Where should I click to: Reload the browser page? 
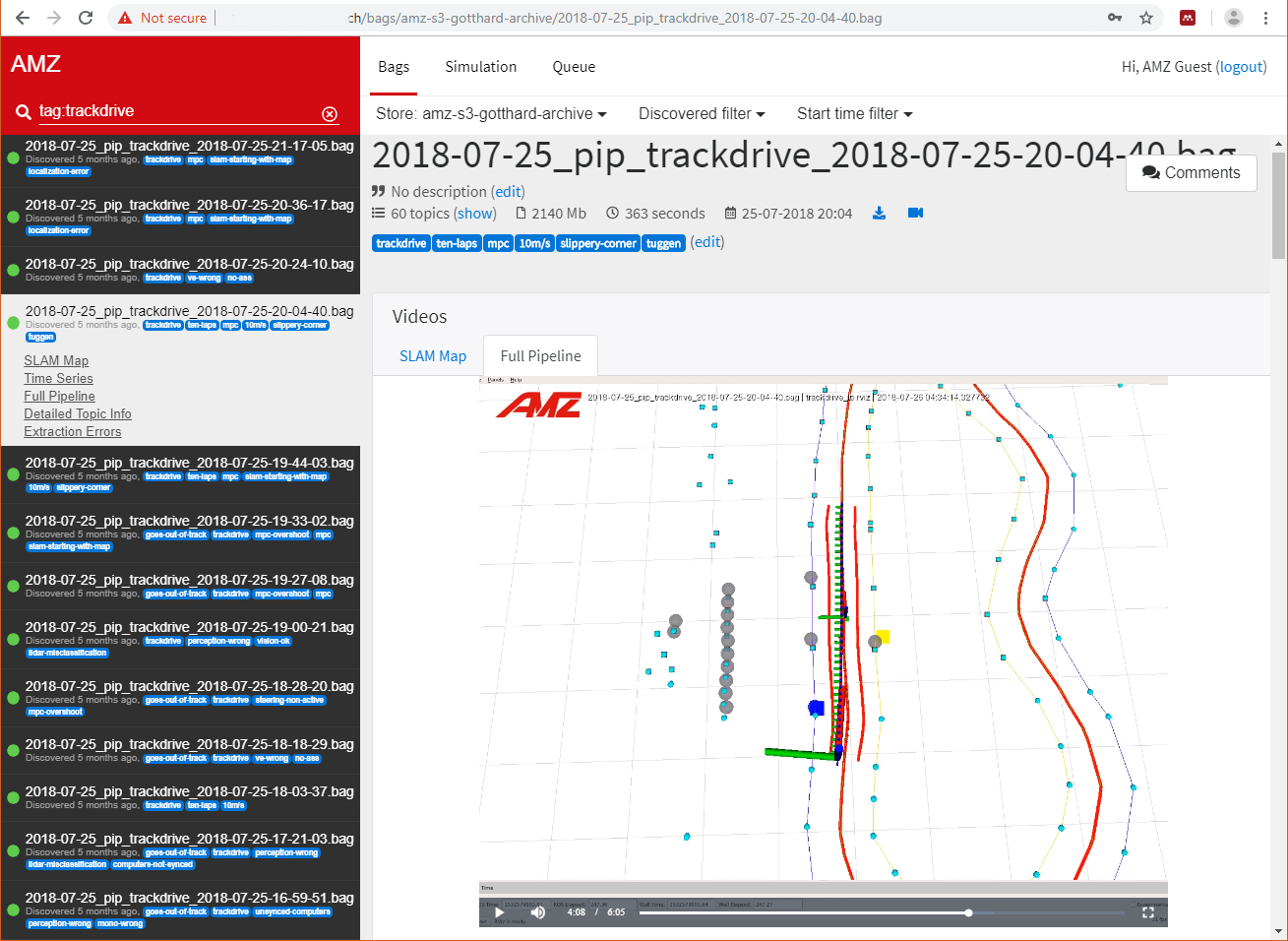[x=86, y=18]
